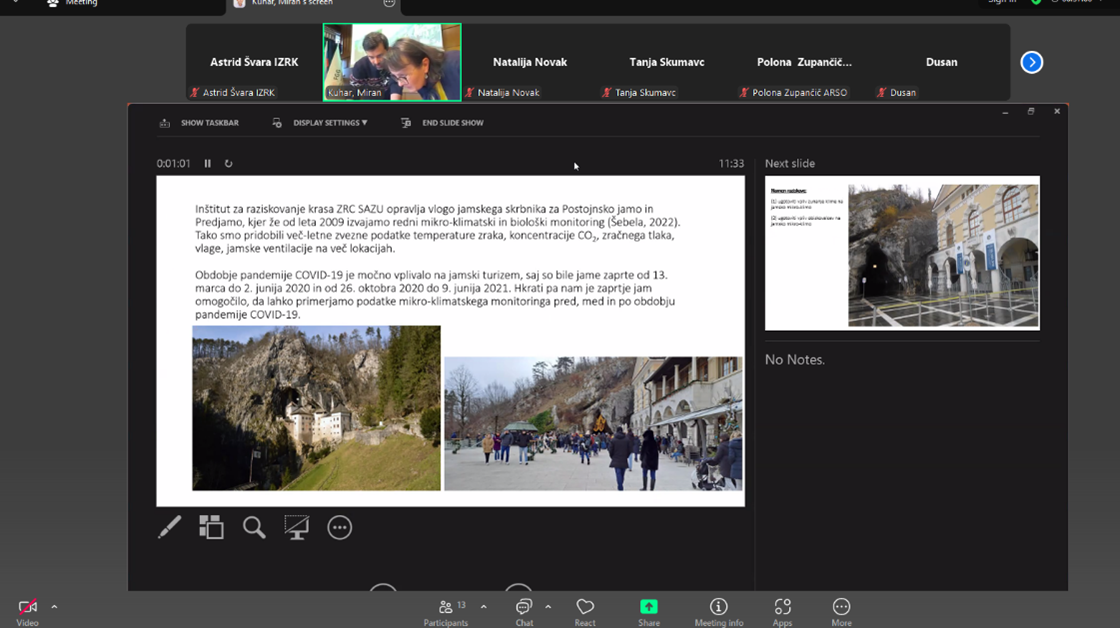Select the Next slide preview thumbnail
1120x628 pixels.
902,254
